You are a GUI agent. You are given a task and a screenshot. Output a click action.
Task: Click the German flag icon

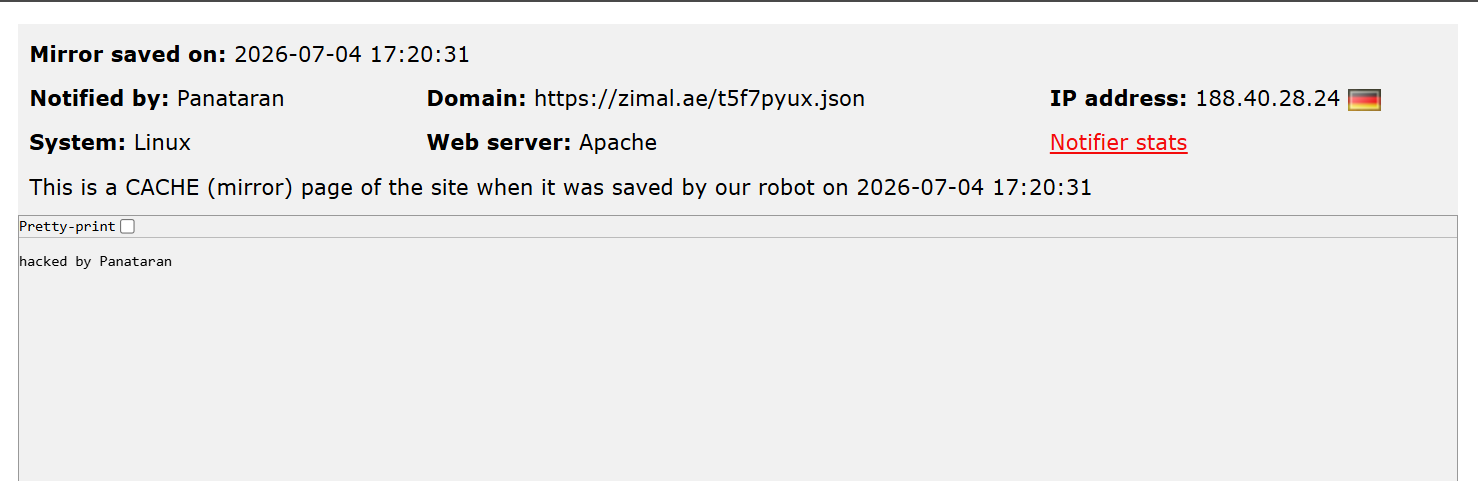(1364, 100)
